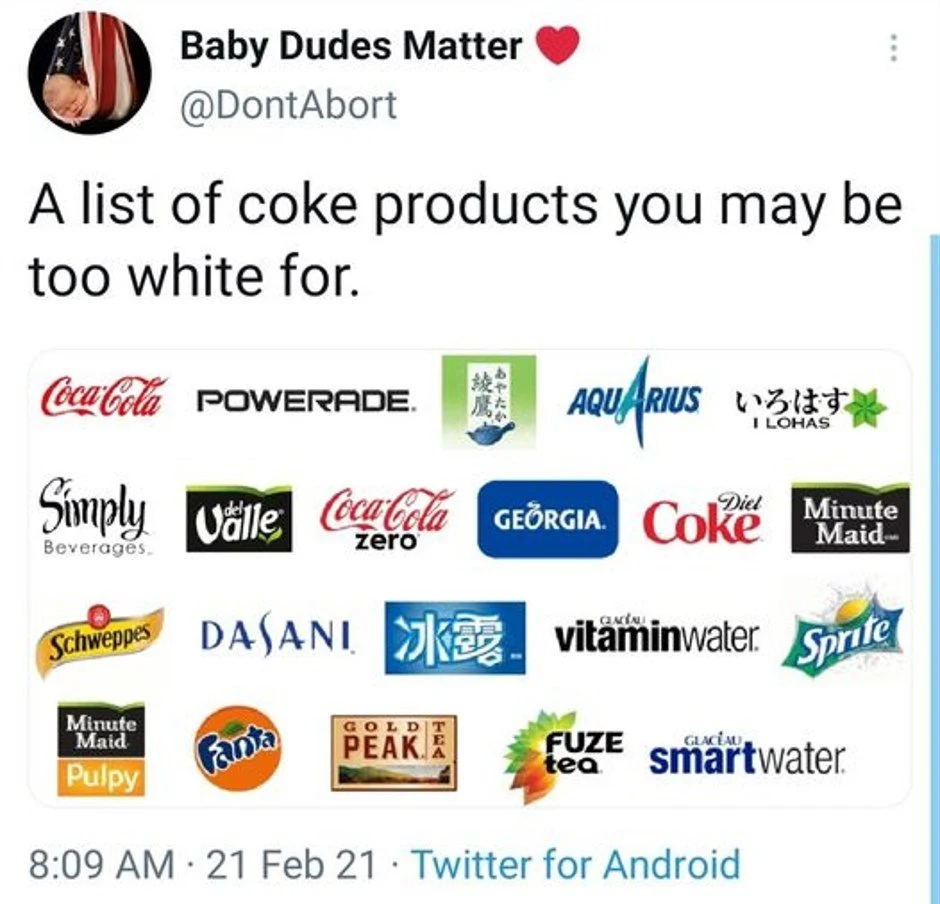Image resolution: width=940 pixels, height=904 pixels.
Task: Open the @DontAbort handle
Action: coord(288,105)
